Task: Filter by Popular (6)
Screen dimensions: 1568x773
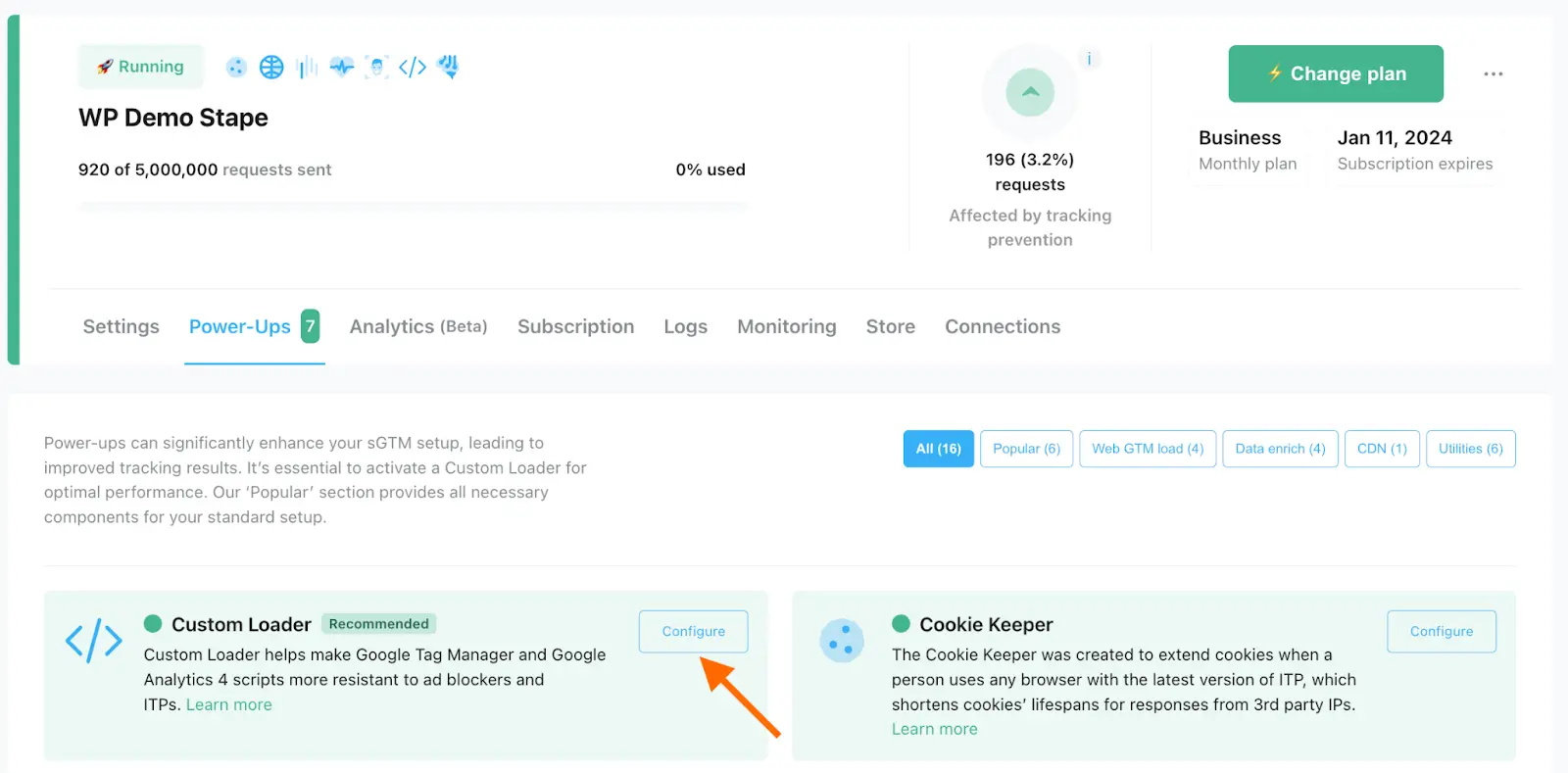Action: pyautogui.click(x=1027, y=449)
